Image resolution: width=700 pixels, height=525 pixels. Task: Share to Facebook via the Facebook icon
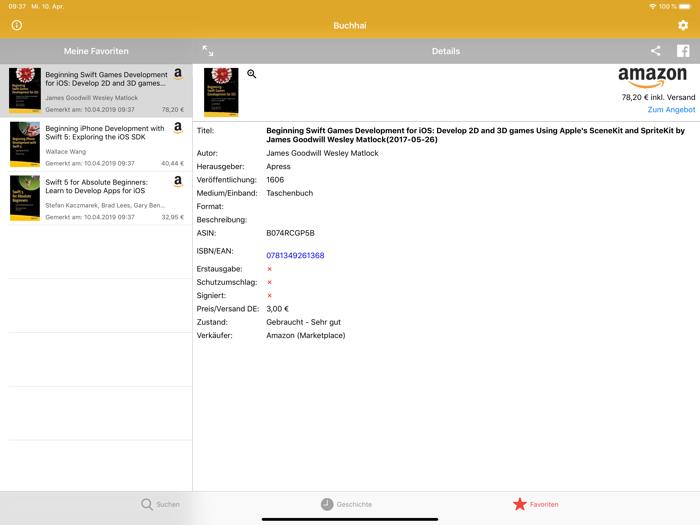pyautogui.click(x=683, y=51)
